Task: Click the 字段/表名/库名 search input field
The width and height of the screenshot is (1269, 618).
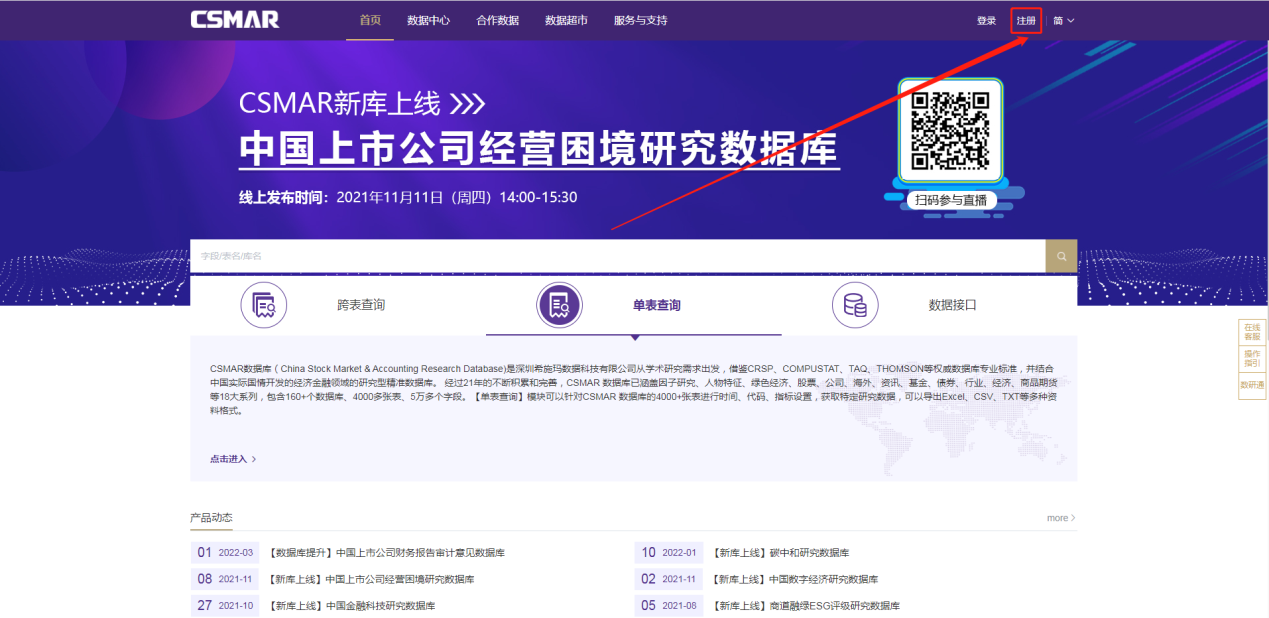Action: pyautogui.click(x=617, y=256)
